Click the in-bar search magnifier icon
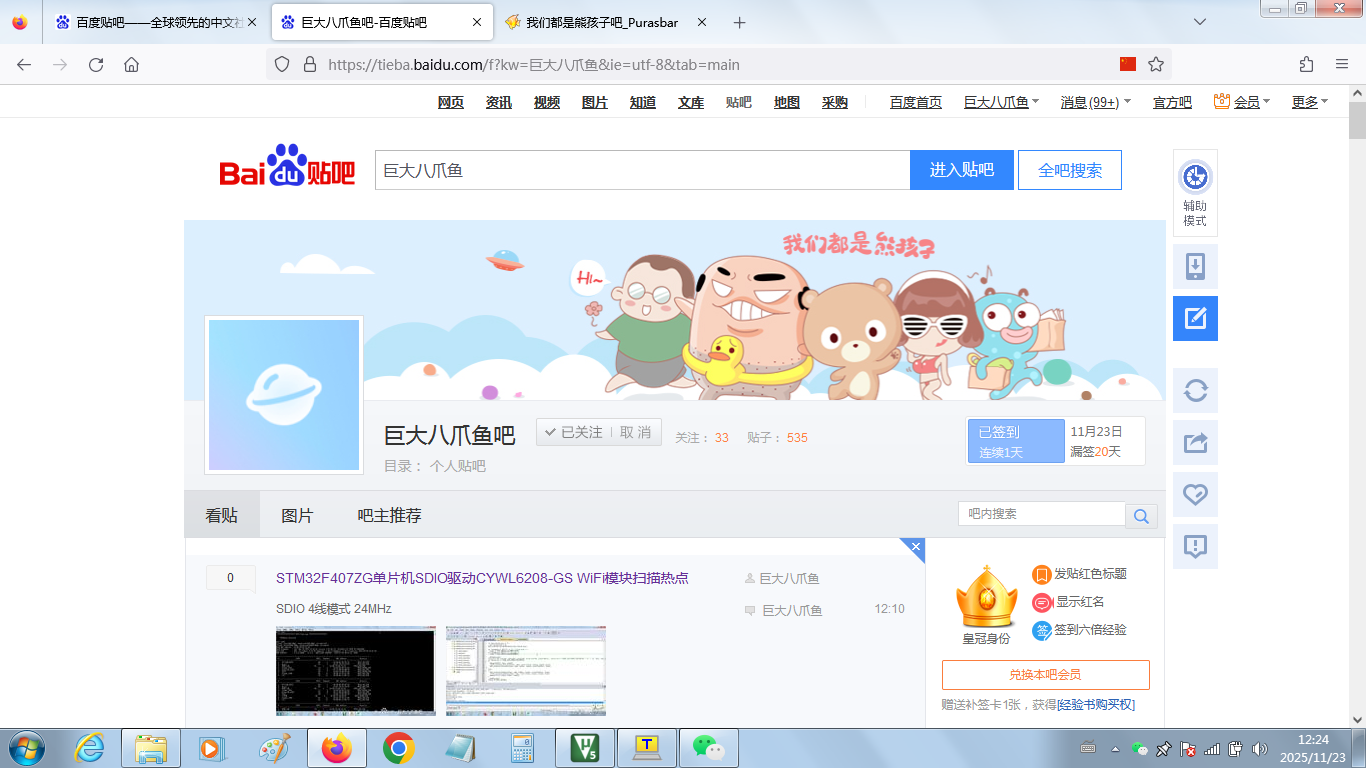This screenshot has height=768, width=1366. [x=1141, y=515]
